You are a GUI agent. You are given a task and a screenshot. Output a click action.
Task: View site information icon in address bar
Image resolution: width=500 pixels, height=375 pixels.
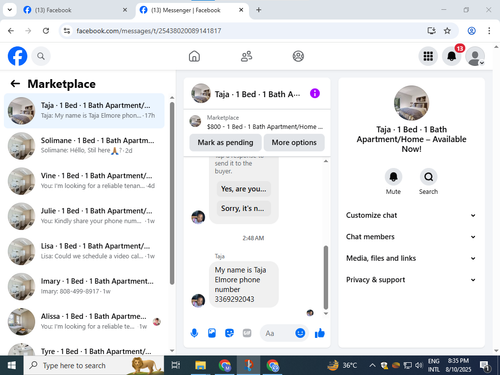click(67, 31)
